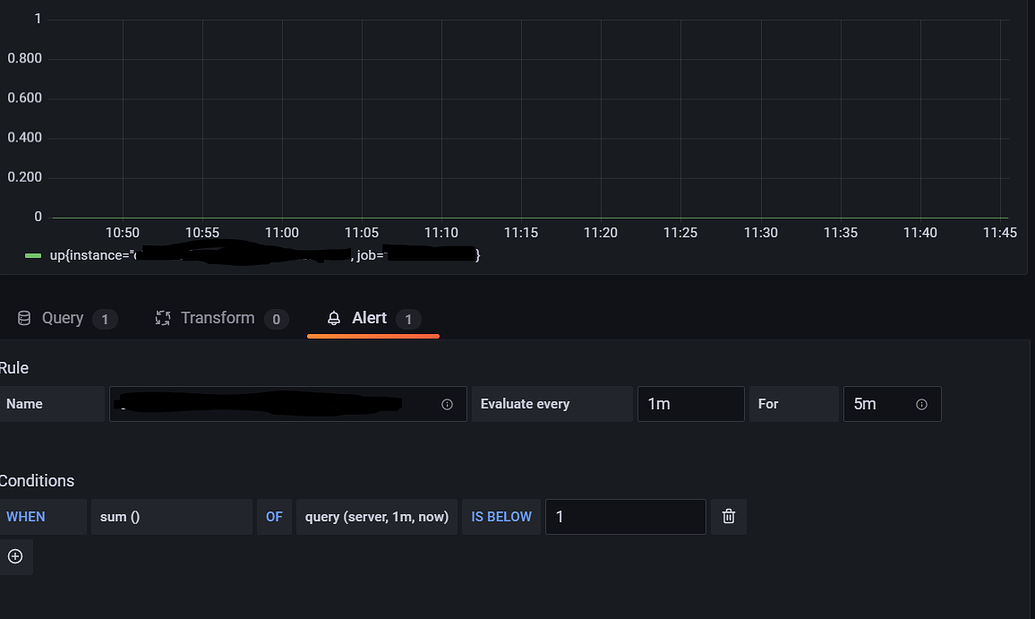This screenshot has height=619, width=1035.
Task: Open the Transform tab
Action: 217,318
